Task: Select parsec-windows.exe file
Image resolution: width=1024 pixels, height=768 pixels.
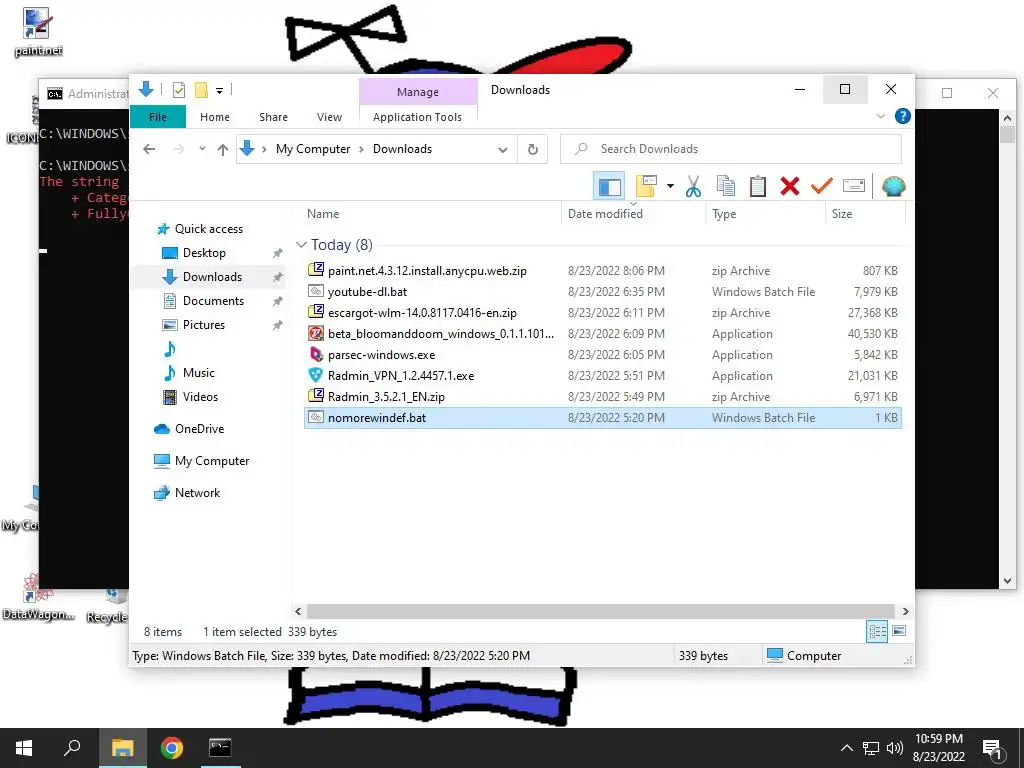Action: [x=603, y=355]
